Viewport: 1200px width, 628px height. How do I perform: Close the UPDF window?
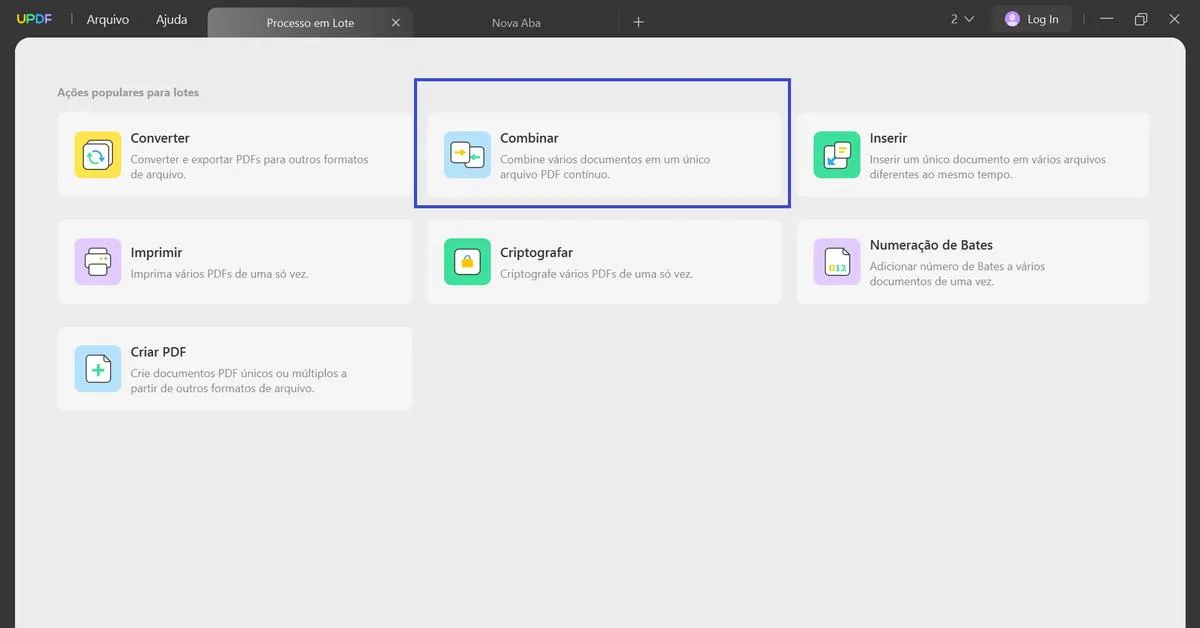tap(1174, 19)
